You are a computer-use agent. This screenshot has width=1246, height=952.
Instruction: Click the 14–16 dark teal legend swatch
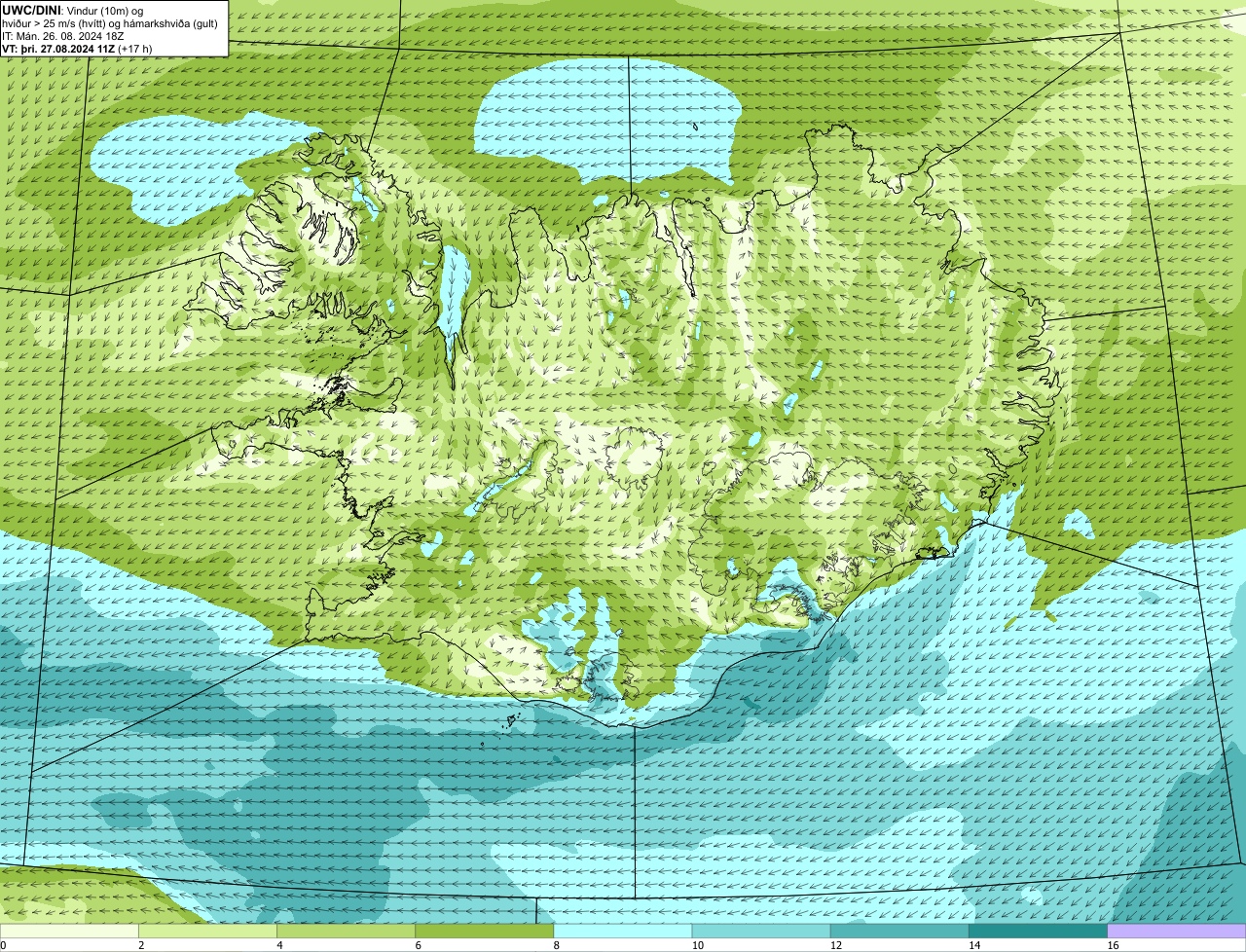pyautogui.click(x=1038, y=932)
